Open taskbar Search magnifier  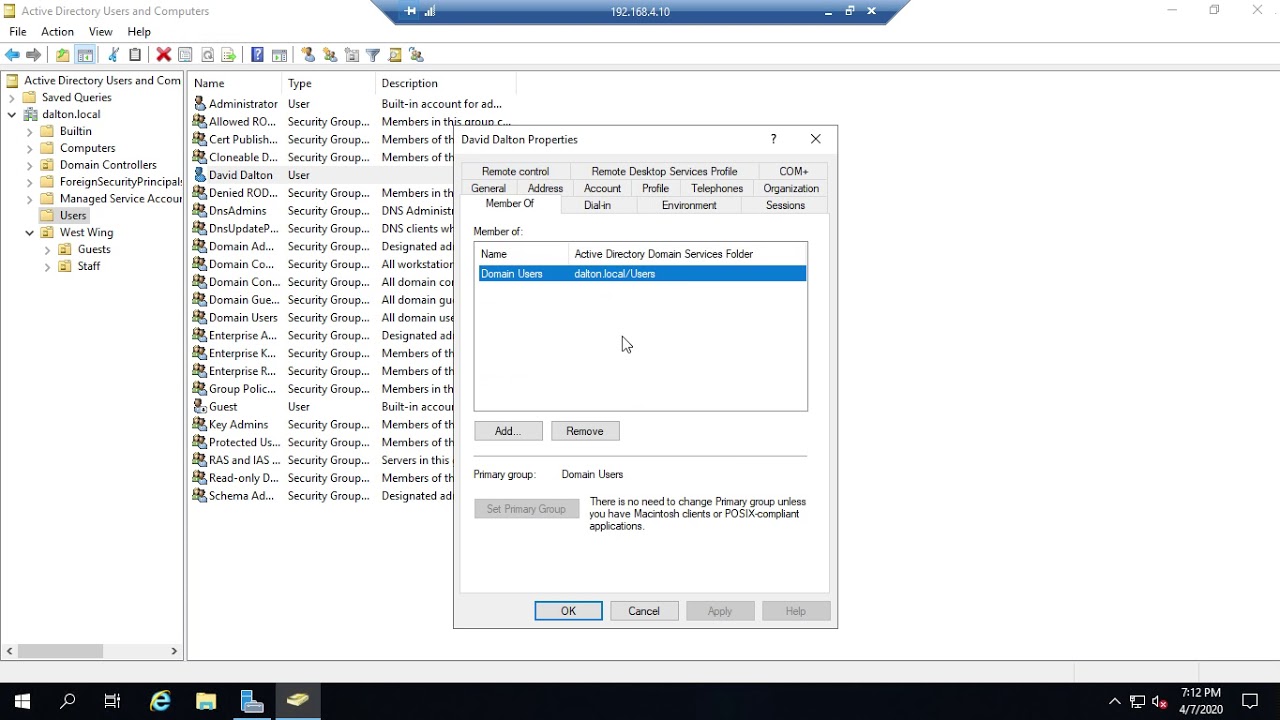click(x=68, y=701)
